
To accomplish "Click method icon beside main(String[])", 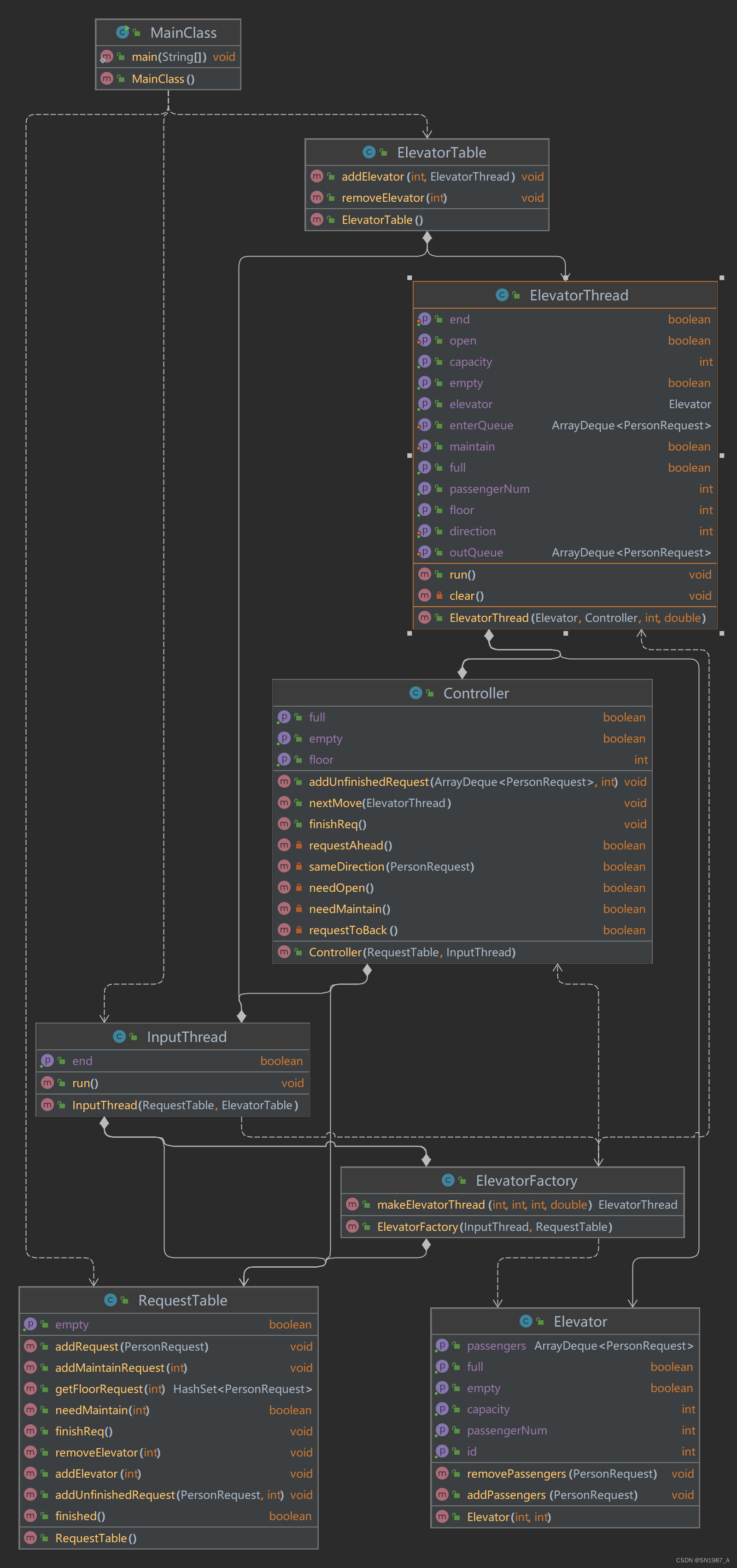I will [x=106, y=57].
